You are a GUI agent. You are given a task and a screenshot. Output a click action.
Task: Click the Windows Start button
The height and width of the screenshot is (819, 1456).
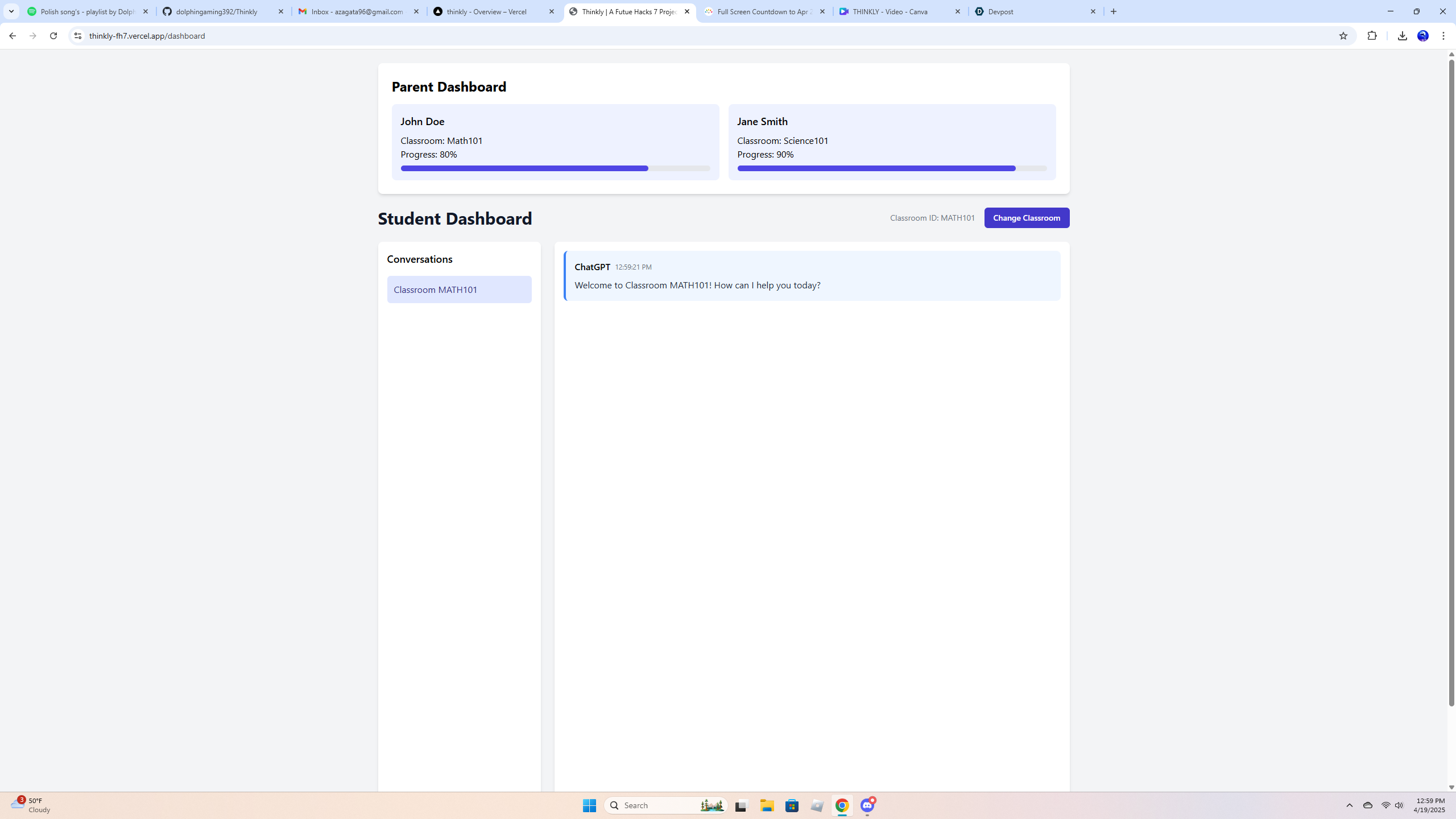click(589, 805)
